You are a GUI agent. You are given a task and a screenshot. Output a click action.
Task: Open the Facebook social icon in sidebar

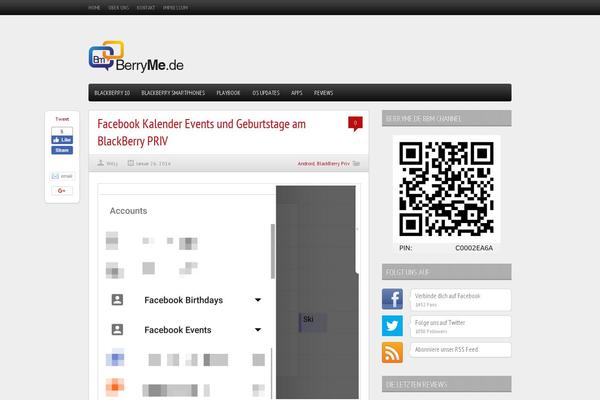click(x=392, y=300)
